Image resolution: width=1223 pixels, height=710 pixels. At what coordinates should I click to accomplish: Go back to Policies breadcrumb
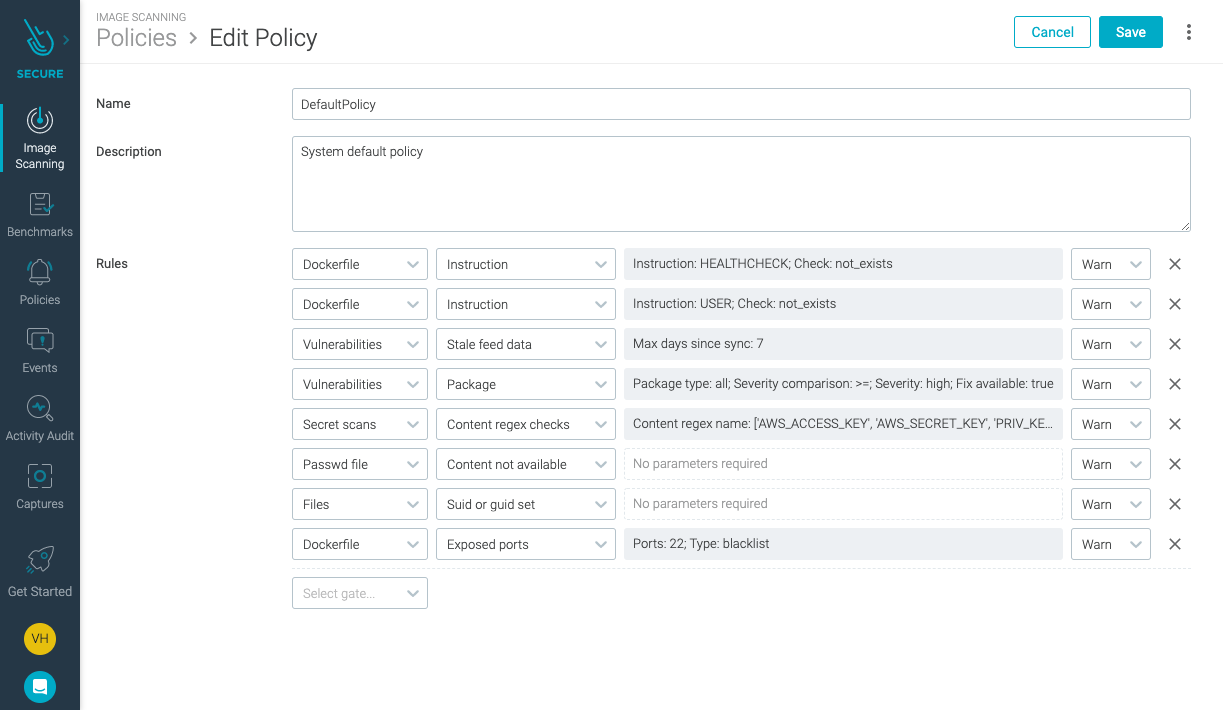tap(136, 38)
